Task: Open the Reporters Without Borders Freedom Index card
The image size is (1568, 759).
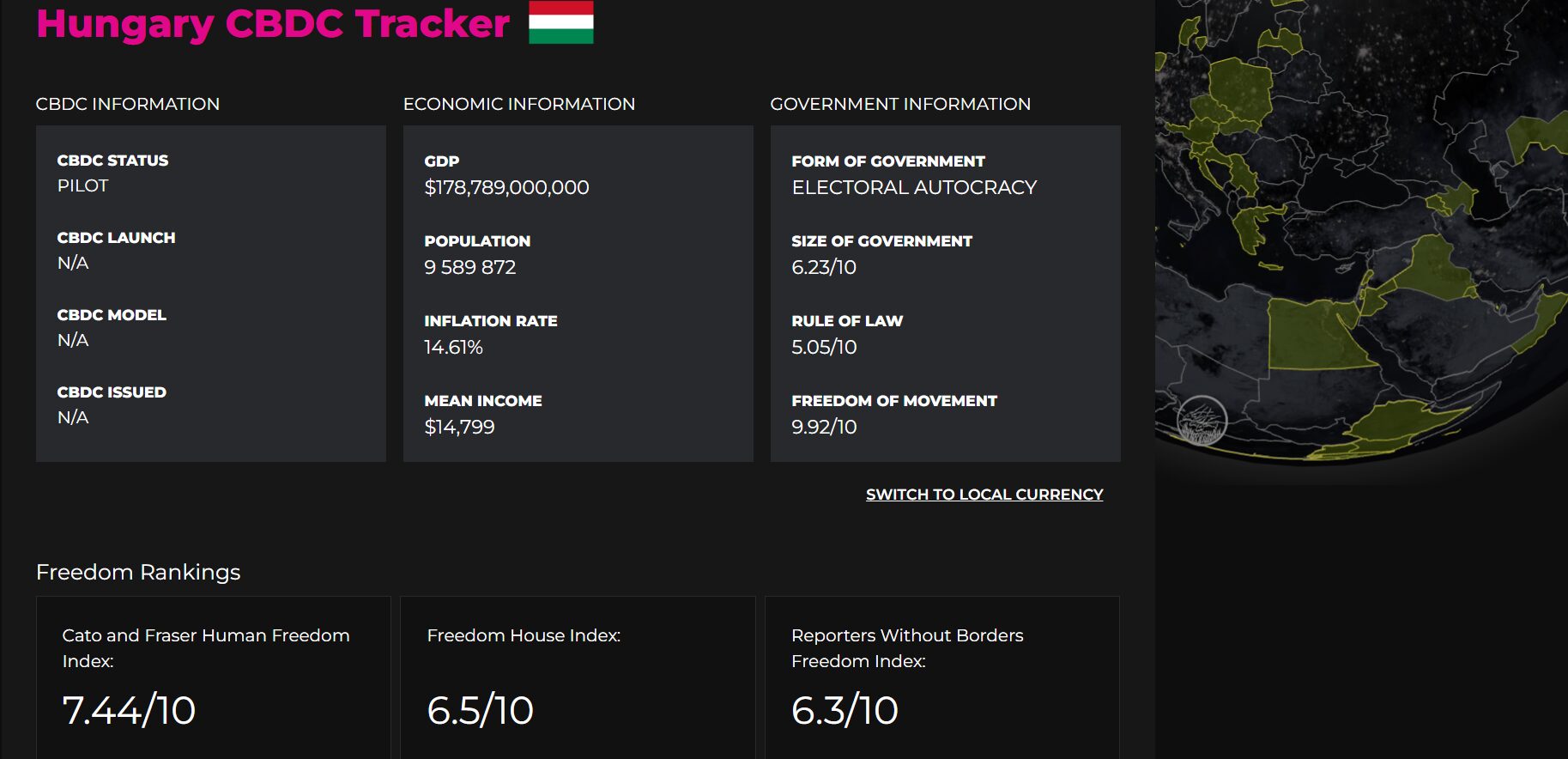Action: pos(942,677)
